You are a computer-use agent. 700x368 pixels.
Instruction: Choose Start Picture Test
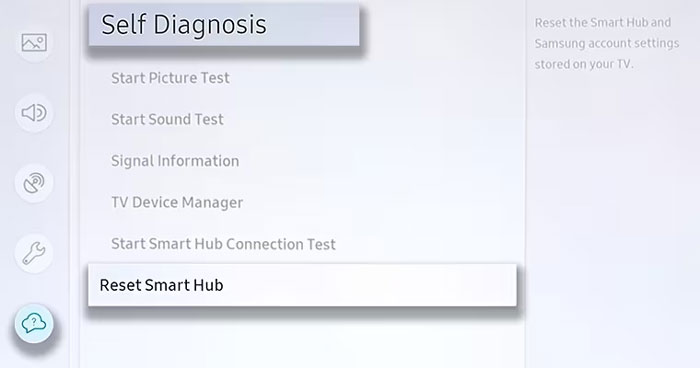point(170,78)
